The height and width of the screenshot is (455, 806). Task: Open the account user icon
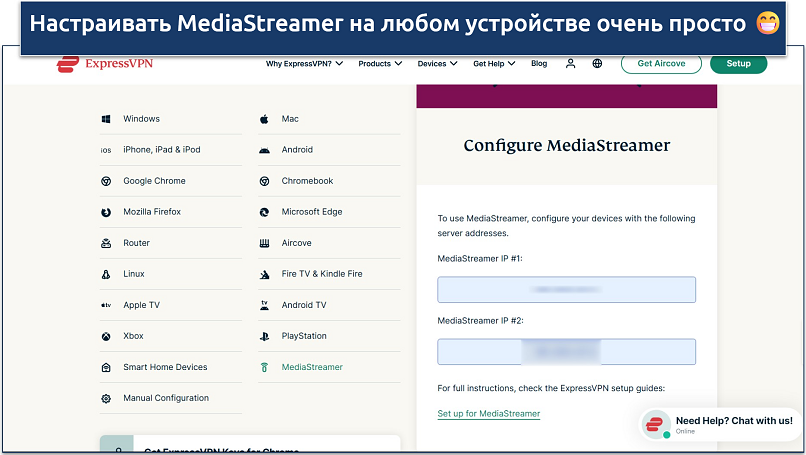click(x=570, y=64)
